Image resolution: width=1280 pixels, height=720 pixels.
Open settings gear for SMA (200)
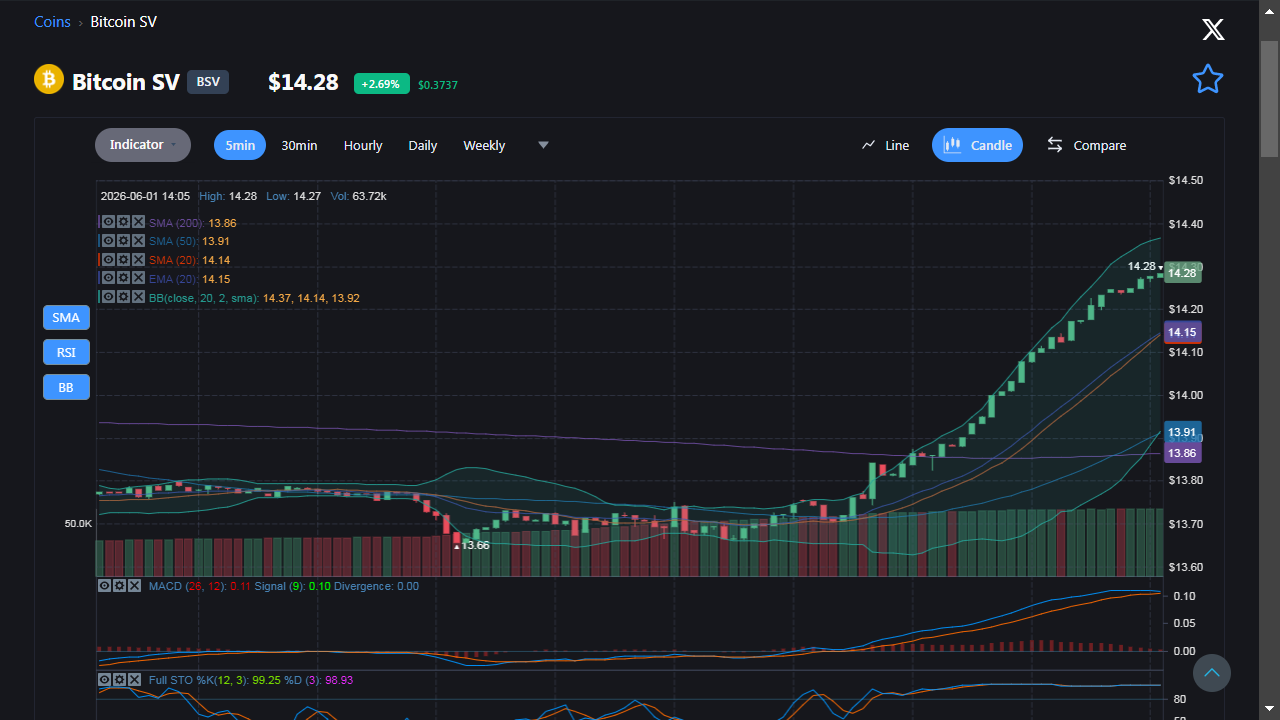tap(122, 222)
